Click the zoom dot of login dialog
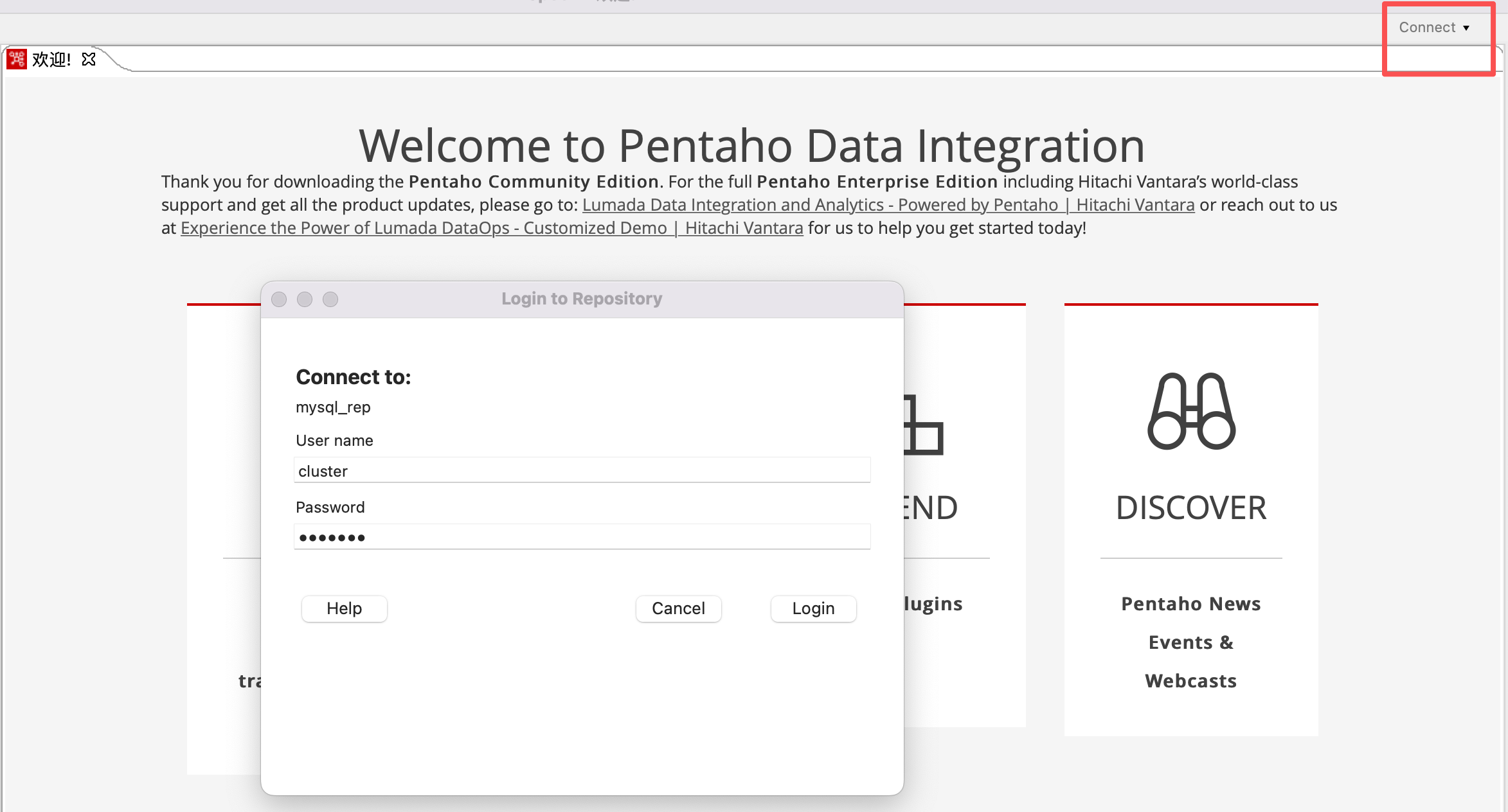1508x812 pixels. click(x=330, y=299)
